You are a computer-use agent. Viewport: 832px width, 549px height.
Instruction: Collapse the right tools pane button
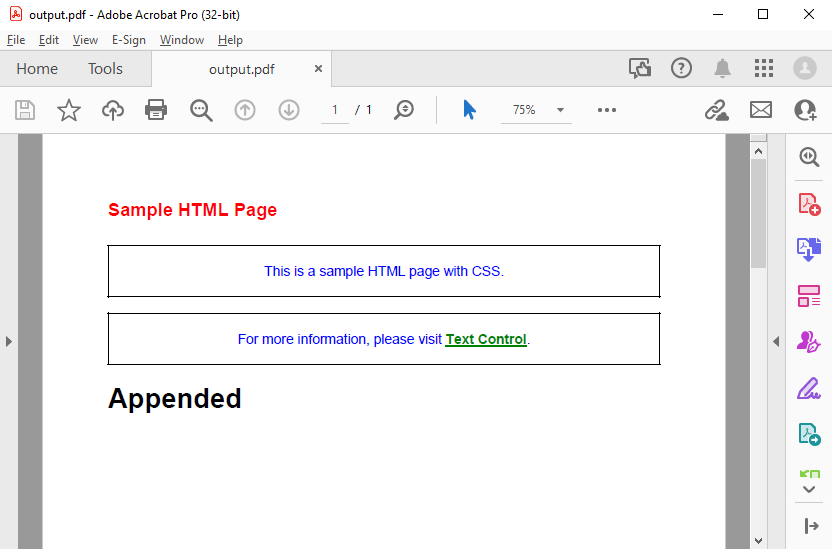[x=811, y=526]
